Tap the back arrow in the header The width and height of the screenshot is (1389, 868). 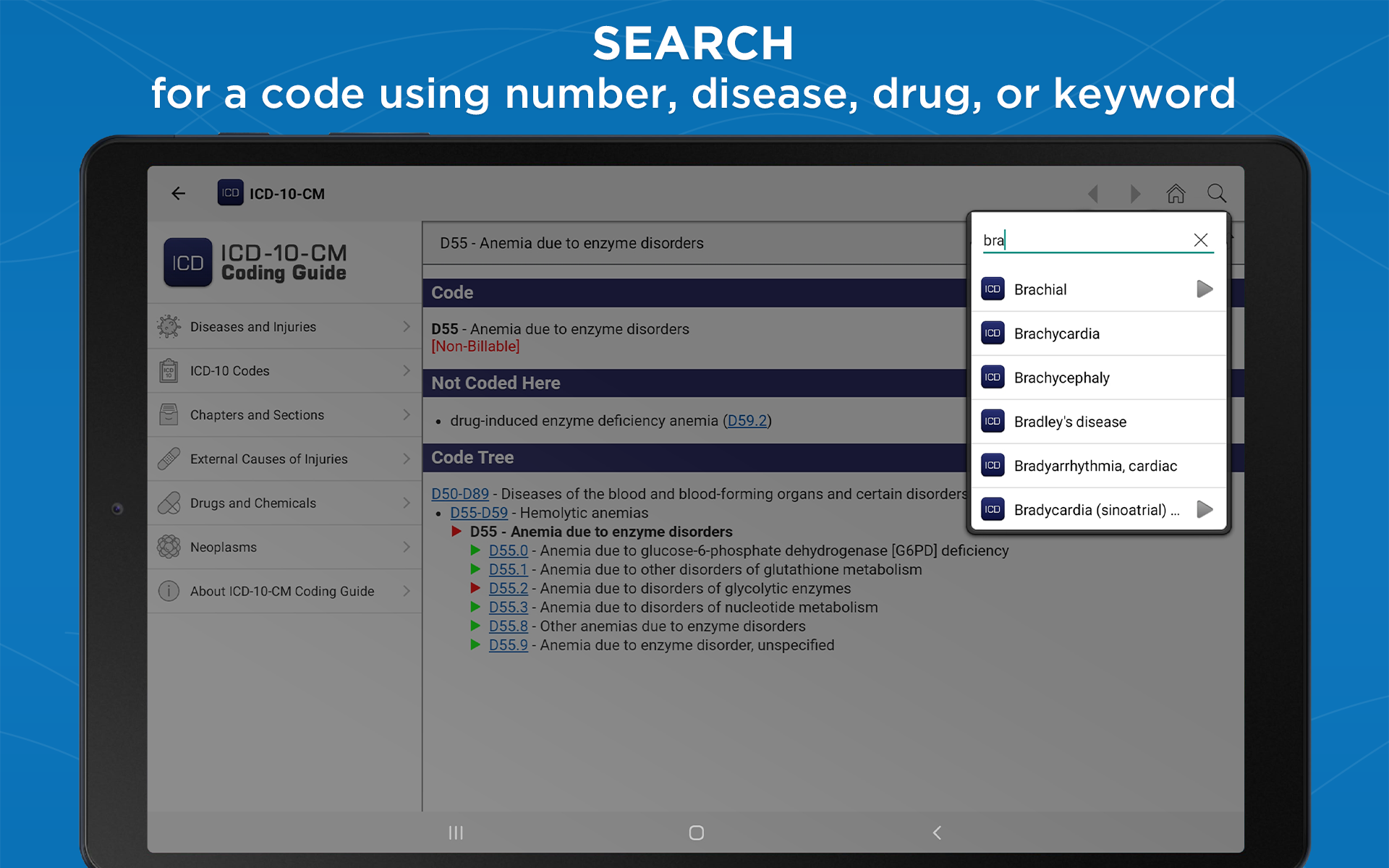(x=179, y=193)
